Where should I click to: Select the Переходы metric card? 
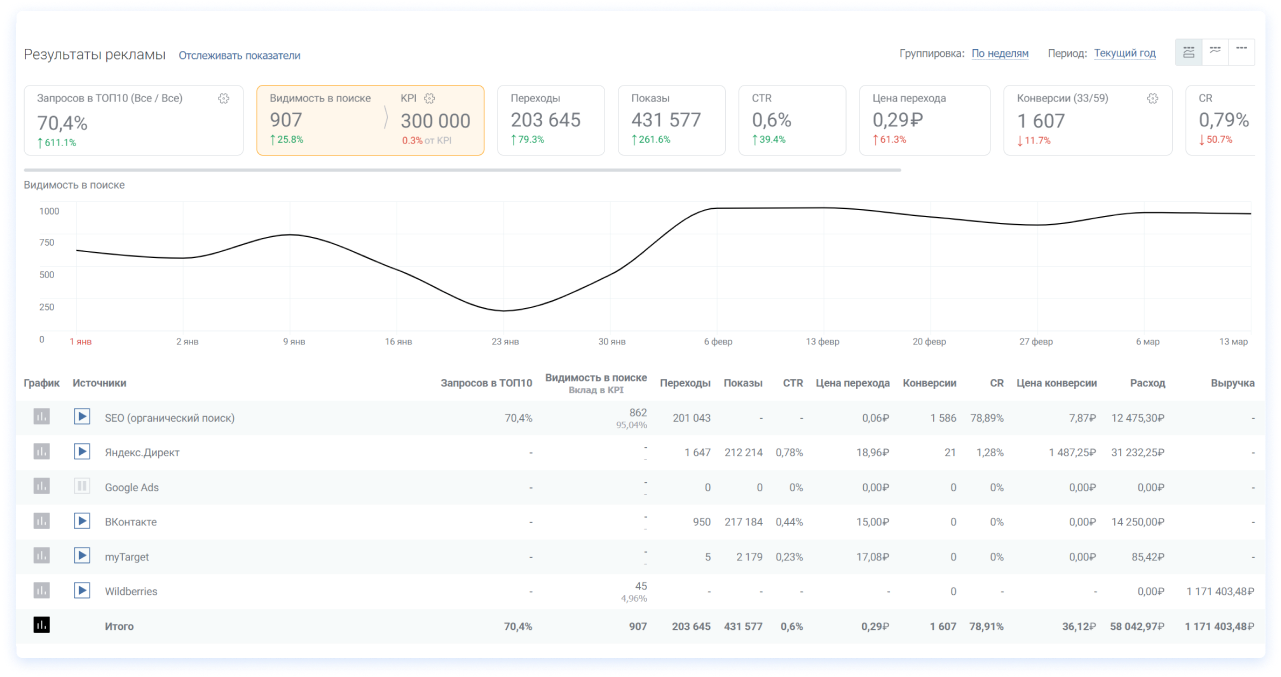tap(551, 120)
